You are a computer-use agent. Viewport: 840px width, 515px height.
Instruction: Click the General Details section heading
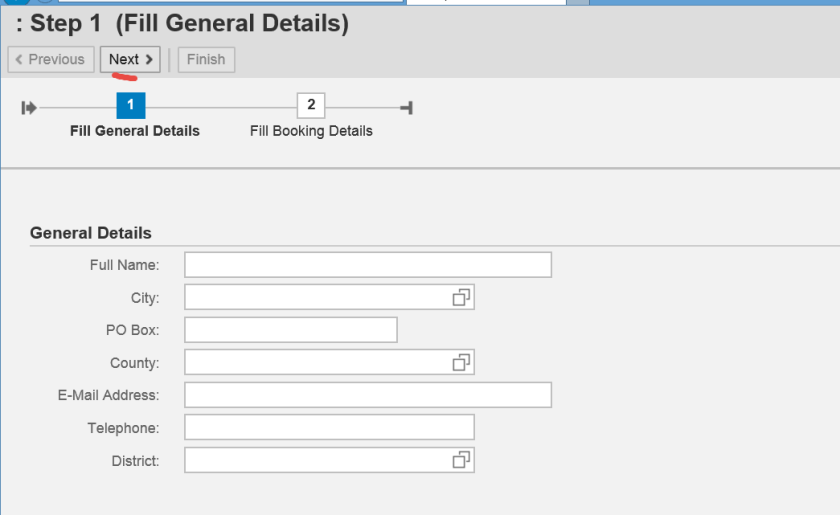tap(91, 233)
